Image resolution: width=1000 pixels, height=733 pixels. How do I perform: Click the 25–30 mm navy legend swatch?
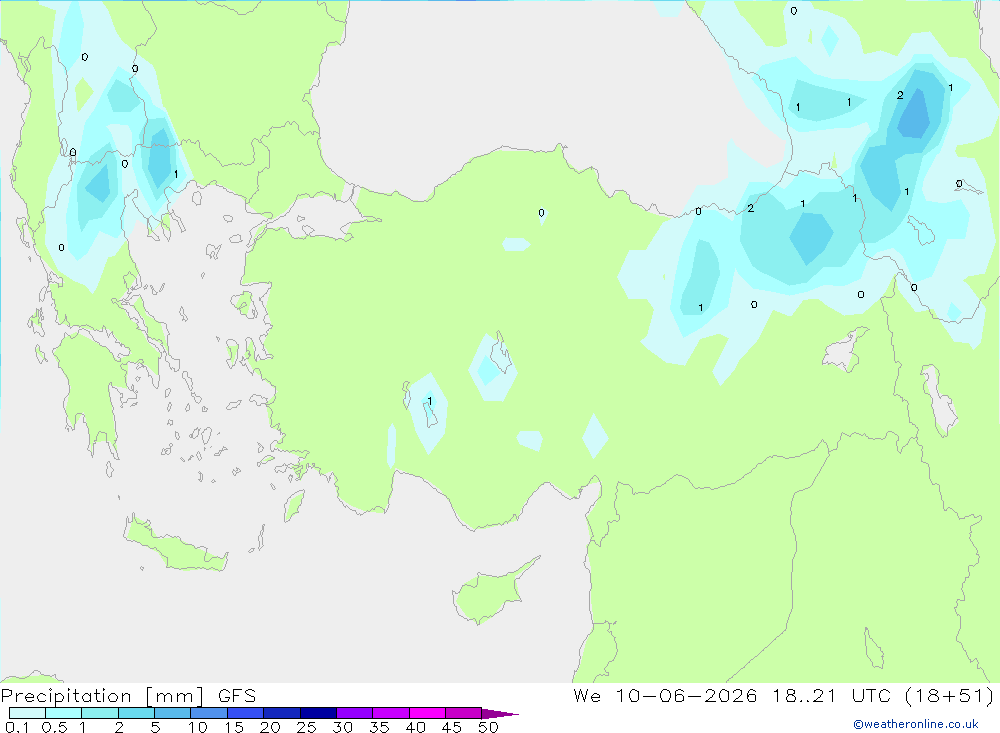click(x=318, y=713)
